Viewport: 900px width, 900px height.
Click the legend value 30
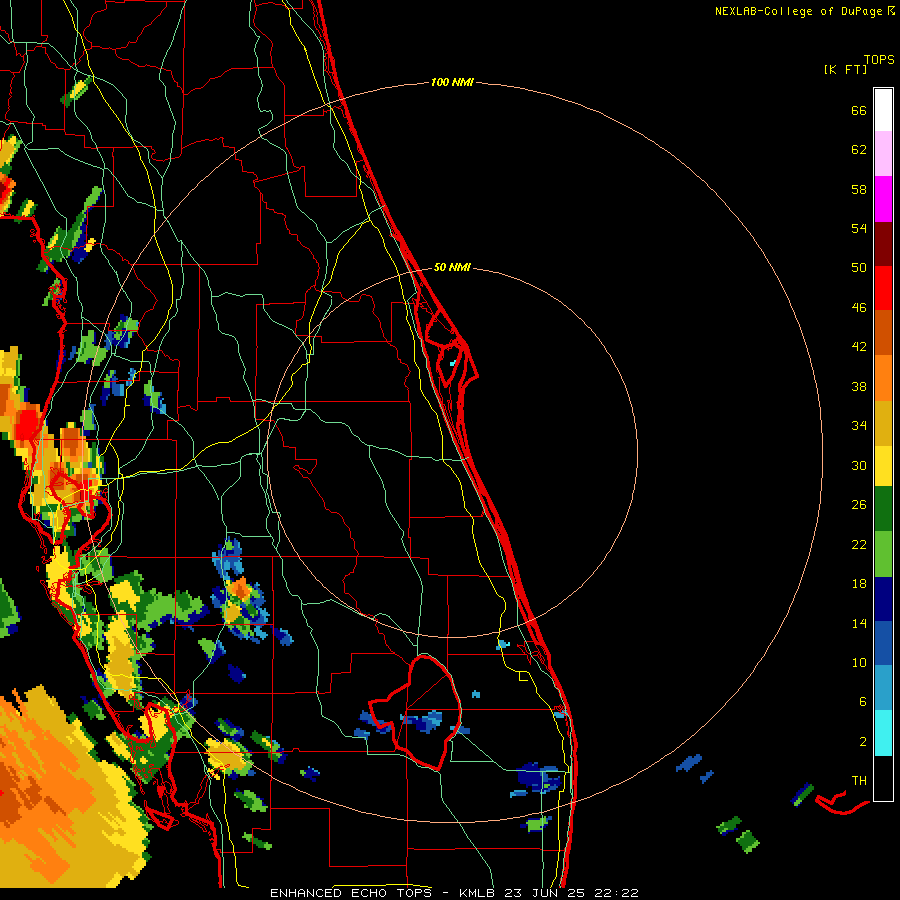[x=859, y=465]
